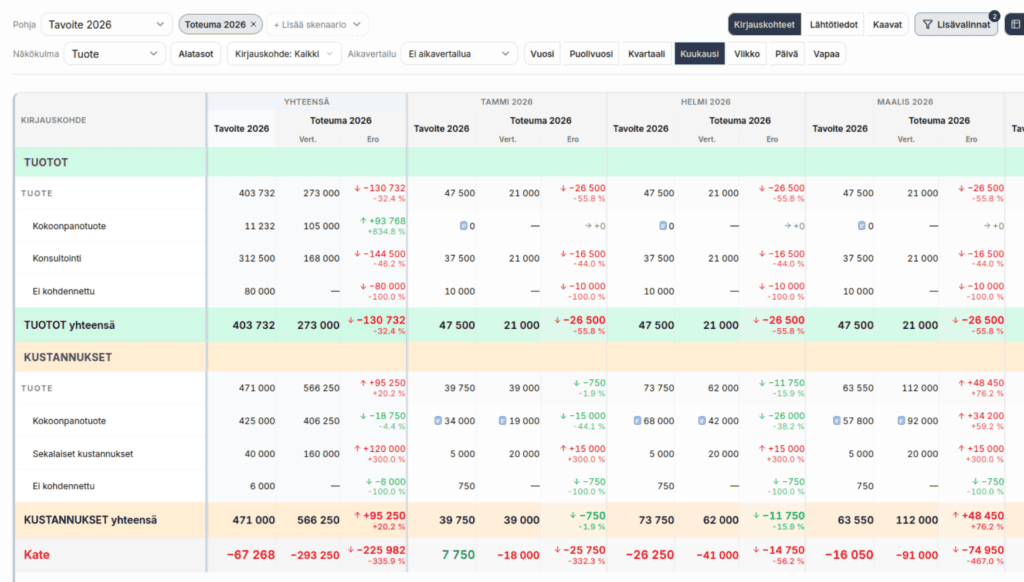The width and height of the screenshot is (1024, 582).
Task: Switch time grouping to Viikko
Action: point(746,54)
